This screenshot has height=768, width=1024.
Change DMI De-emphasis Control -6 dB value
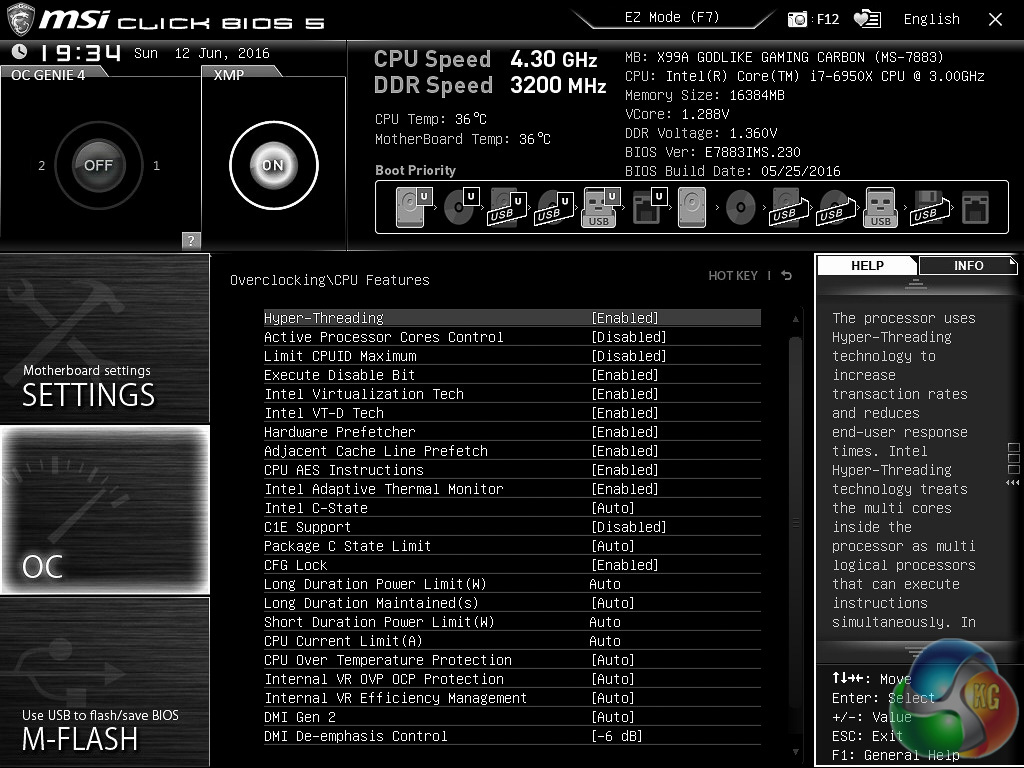(616, 736)
